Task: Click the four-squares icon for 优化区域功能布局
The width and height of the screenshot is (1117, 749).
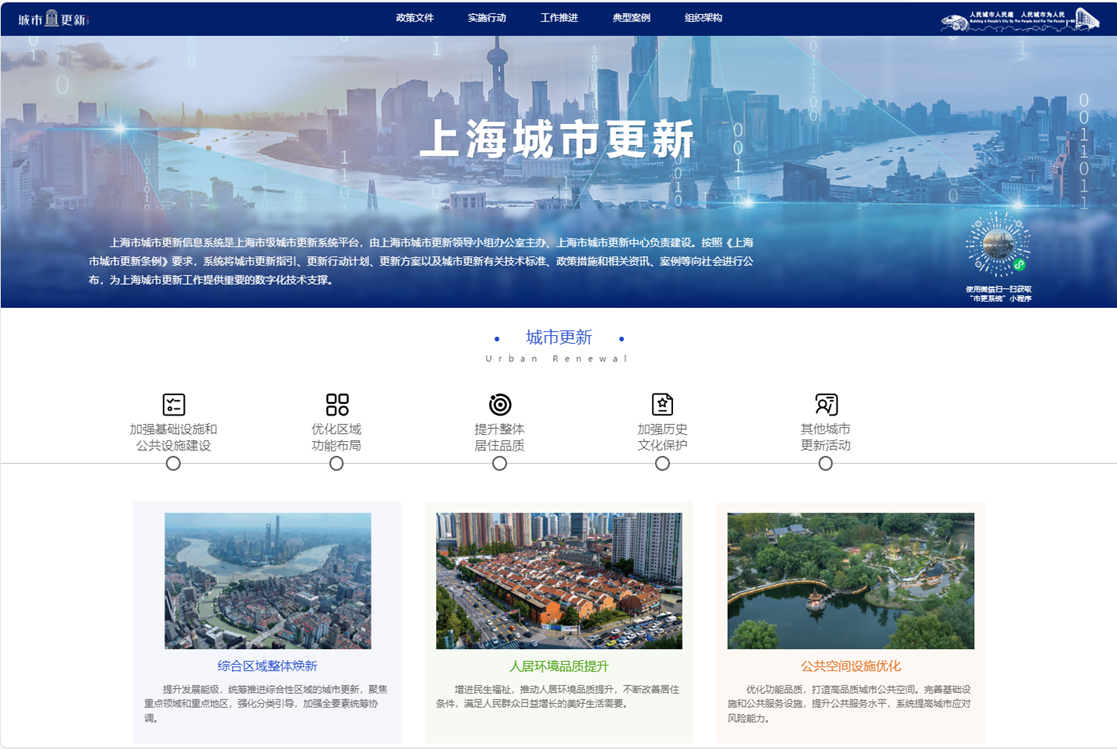Action: (337, 404)
